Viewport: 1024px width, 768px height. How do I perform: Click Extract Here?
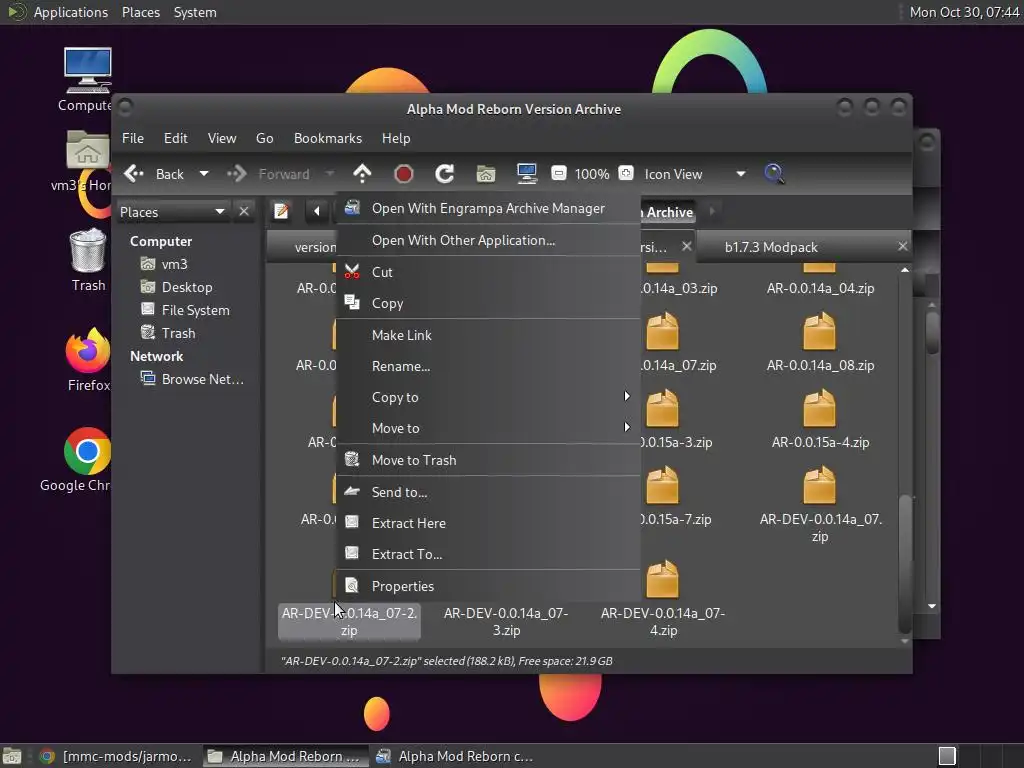click(x=488, y=523)
